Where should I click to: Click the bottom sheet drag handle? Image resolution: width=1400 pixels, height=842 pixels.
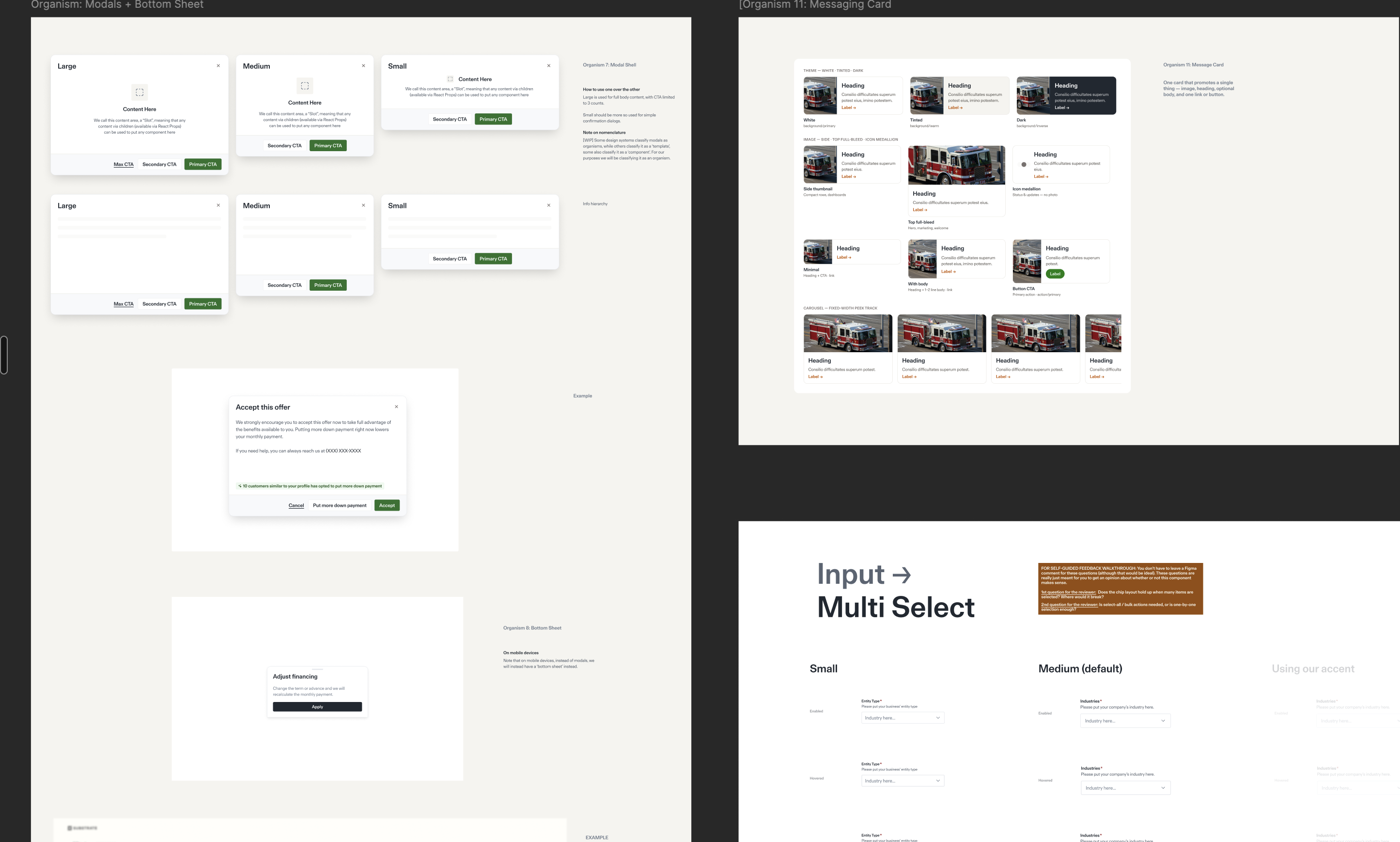pos(317,670)
